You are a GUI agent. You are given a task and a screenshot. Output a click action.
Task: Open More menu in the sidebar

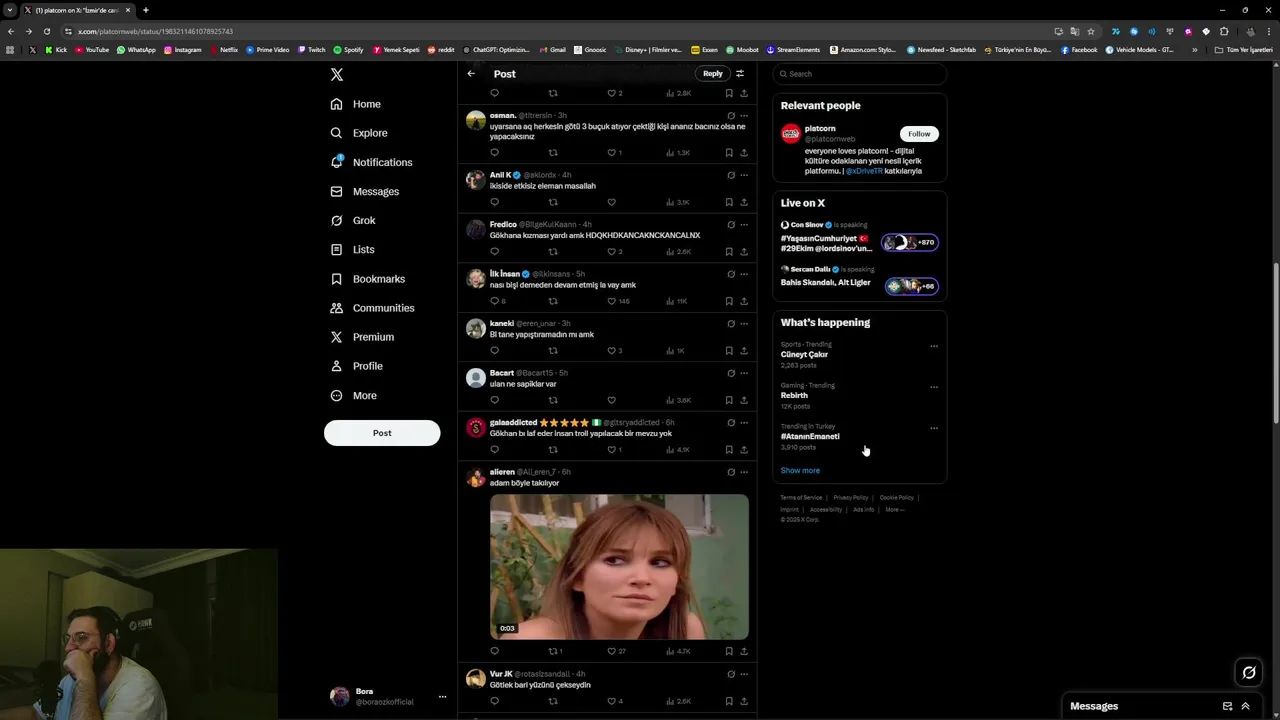click(354, 395)
